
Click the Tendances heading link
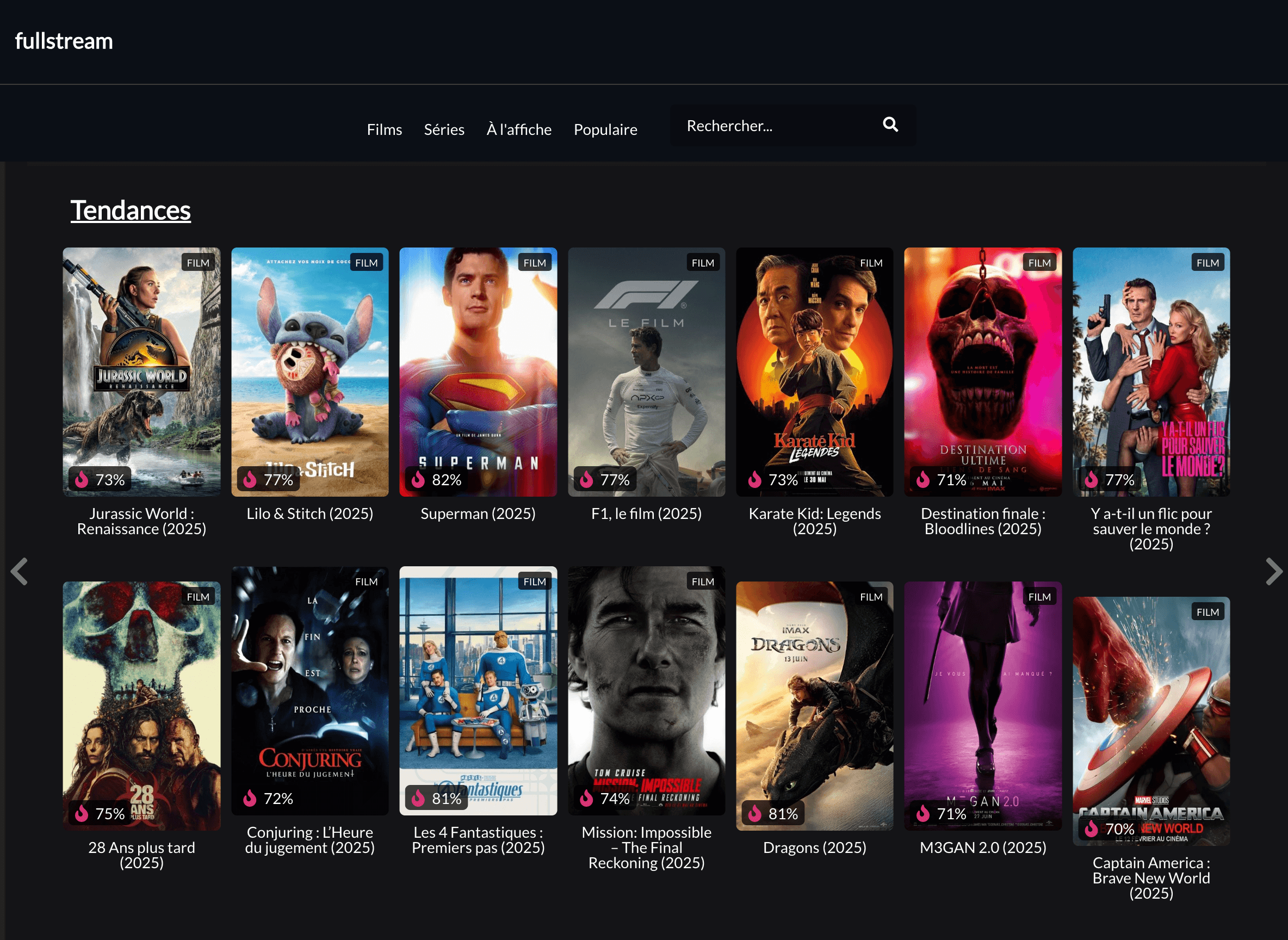pos(131,210)
